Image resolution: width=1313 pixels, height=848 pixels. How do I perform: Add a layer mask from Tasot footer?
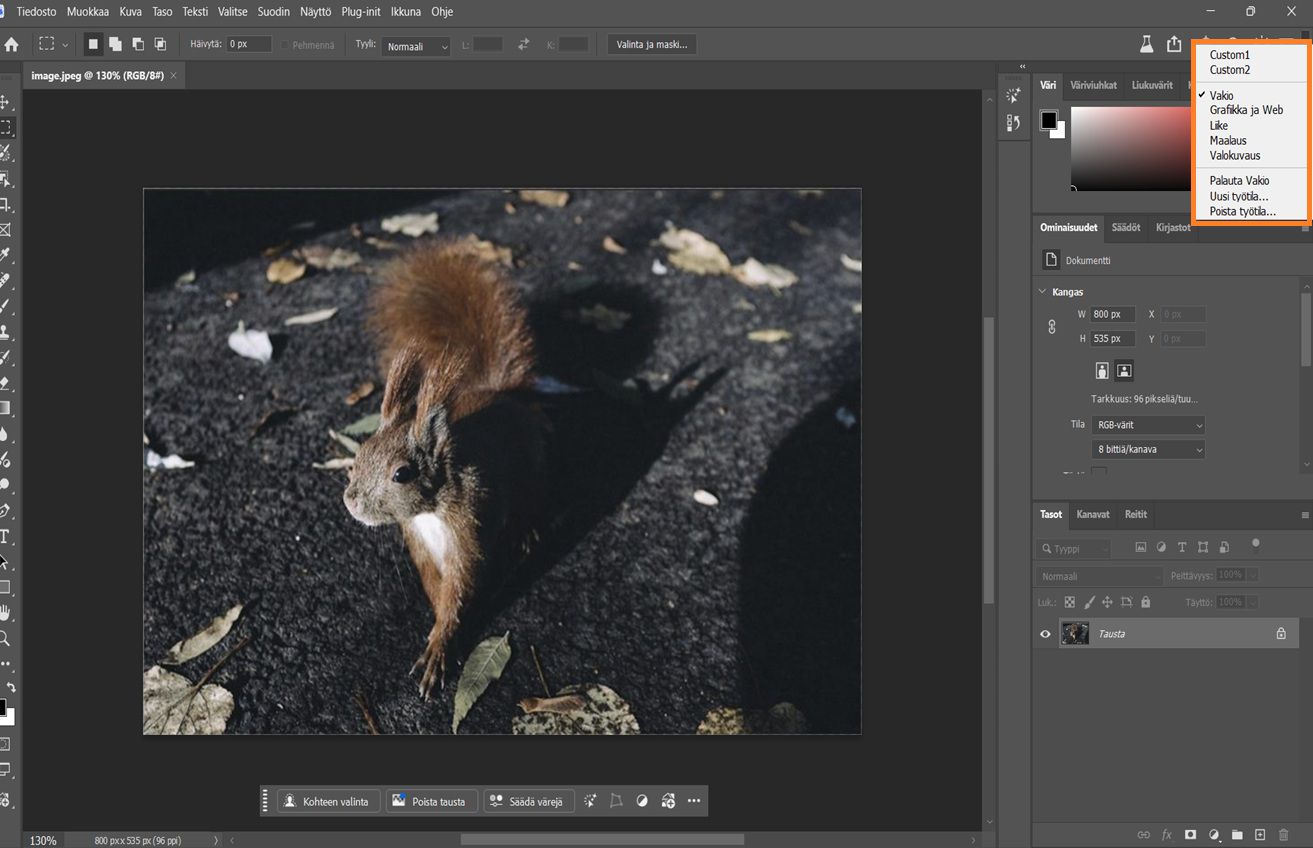(x=1190, y=834)
